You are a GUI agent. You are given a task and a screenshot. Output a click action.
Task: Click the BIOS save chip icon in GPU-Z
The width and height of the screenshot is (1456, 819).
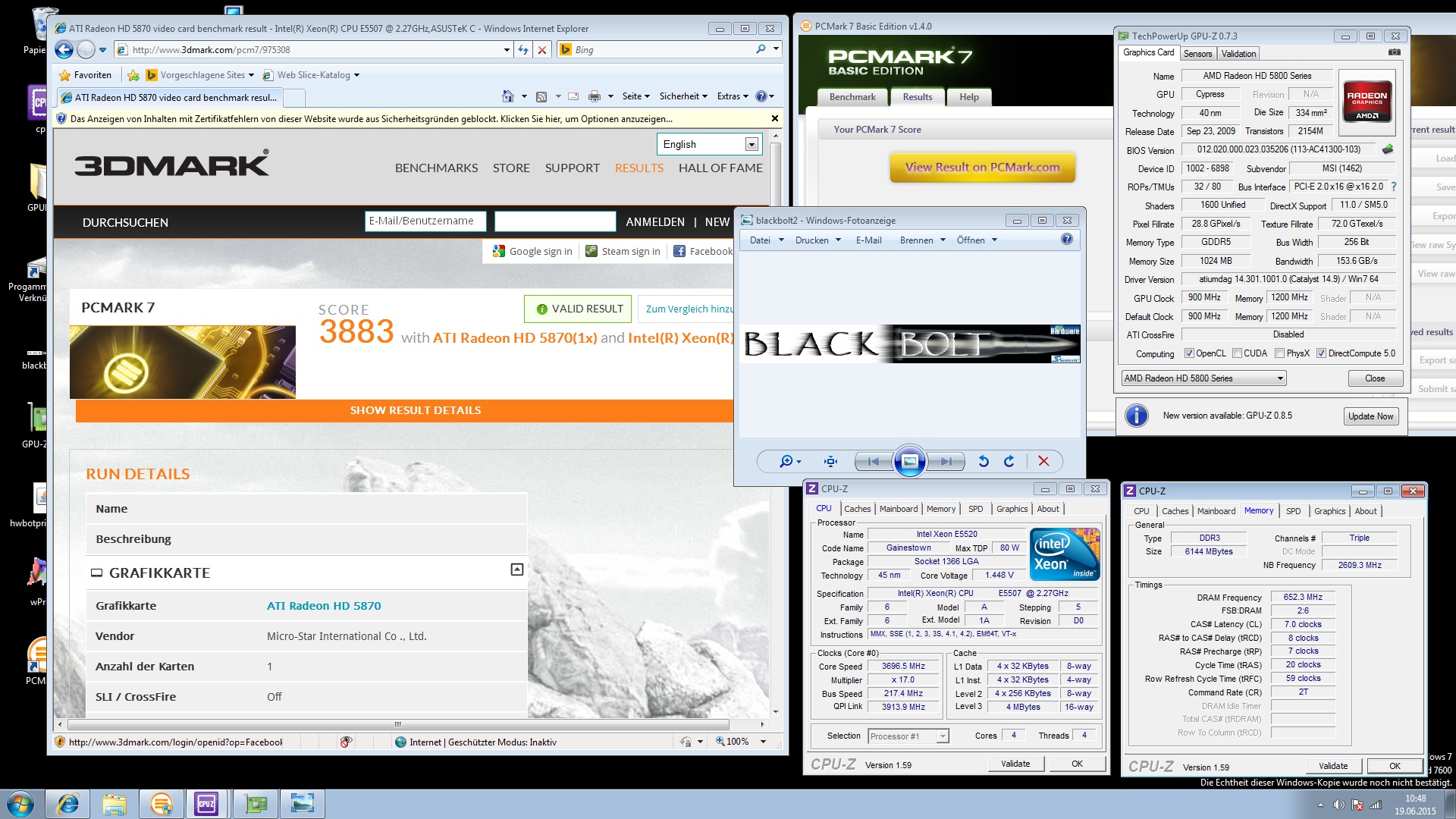[x=1388, y=149]
